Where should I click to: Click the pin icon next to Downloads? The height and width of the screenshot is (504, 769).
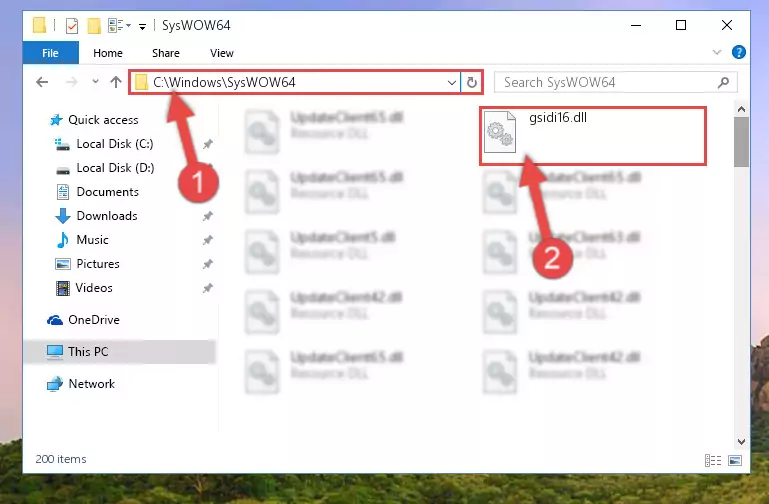point(208,216)
